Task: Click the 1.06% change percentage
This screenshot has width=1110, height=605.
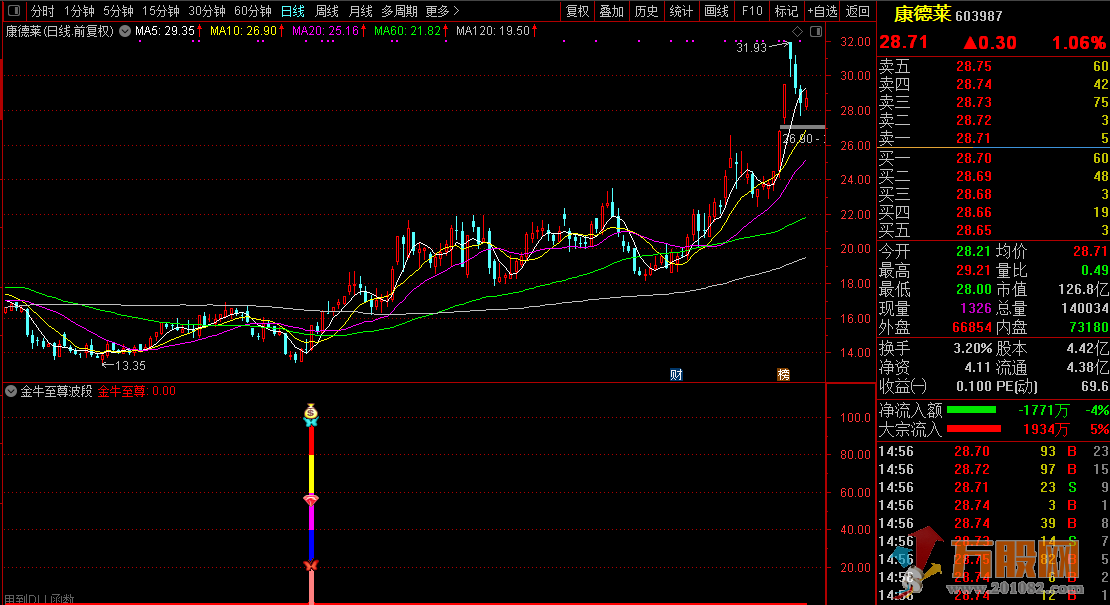Action: [x=1080, y=42]
